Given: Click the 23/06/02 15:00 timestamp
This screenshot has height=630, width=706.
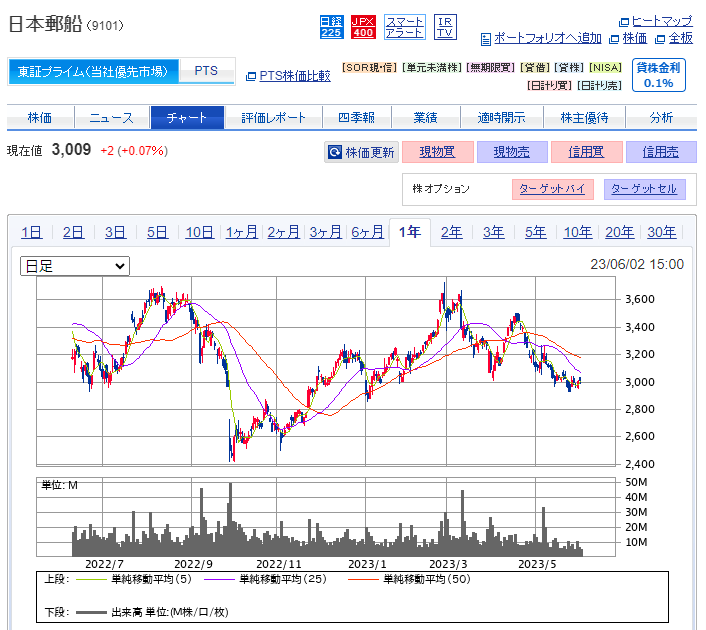Looking at the screenshot, I should pos(637,264).
